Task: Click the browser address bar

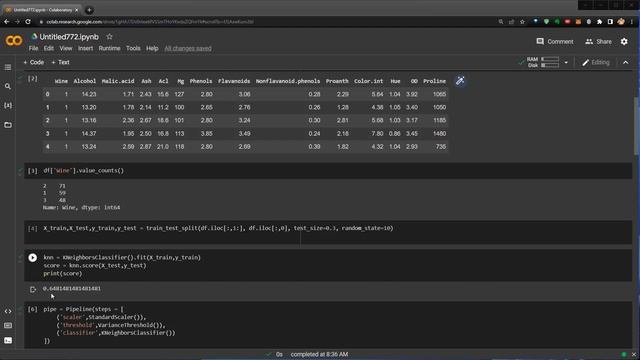Action: point(261,22)
